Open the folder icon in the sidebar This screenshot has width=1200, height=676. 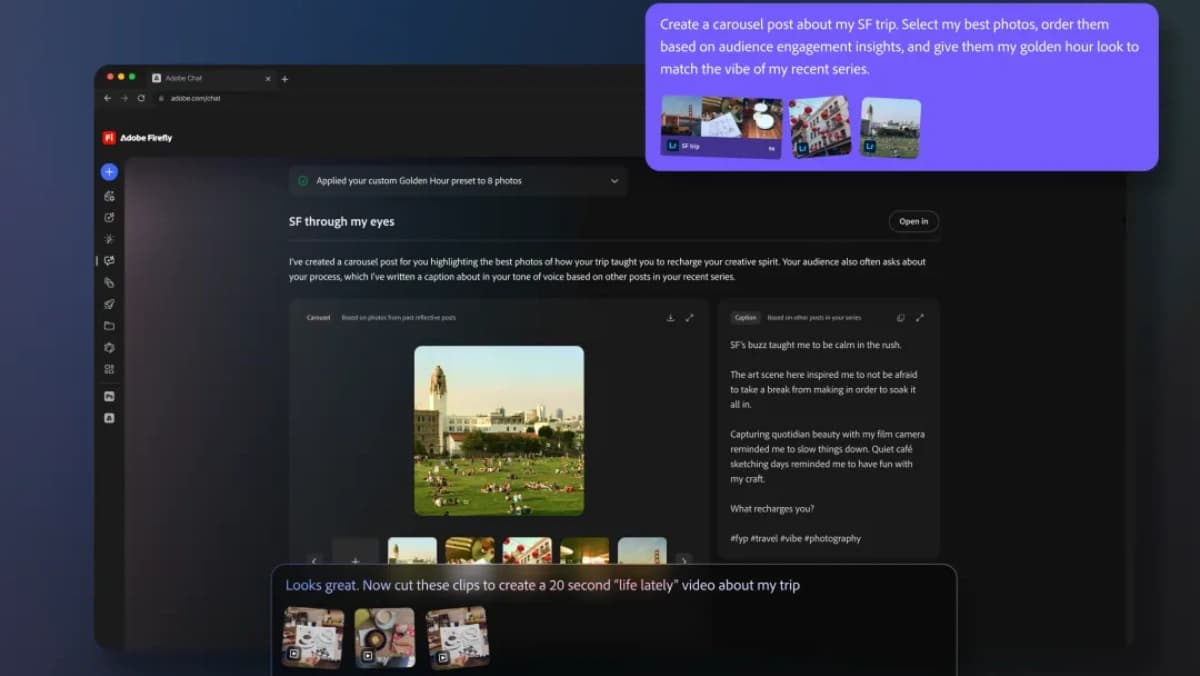point(109,326)
